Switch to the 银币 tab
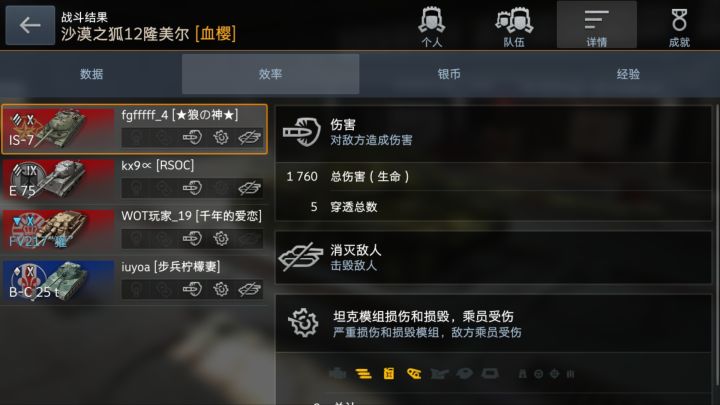Screen dimensions: 720x405 [x=449, y=74]
